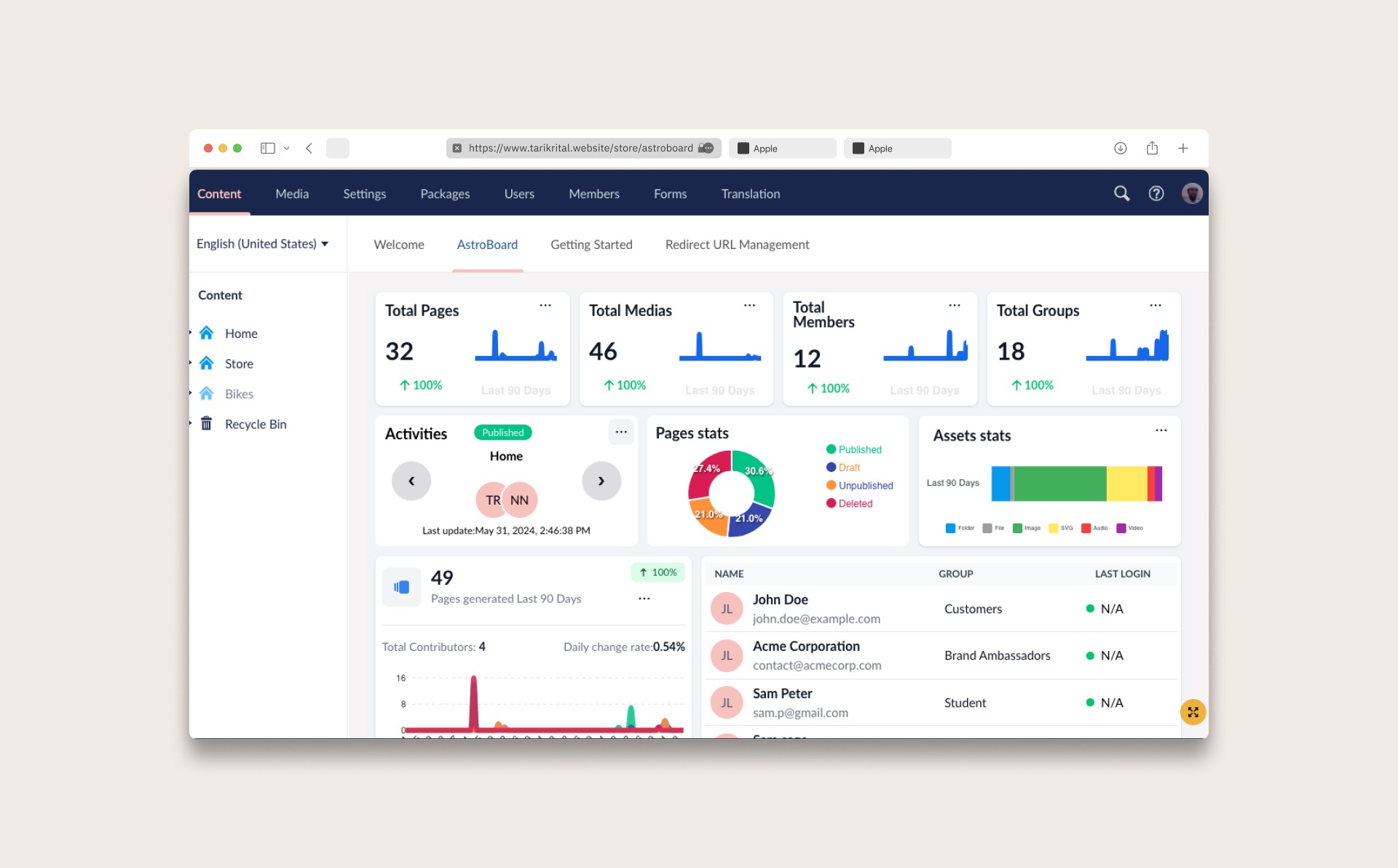Viewport: 1398px width, 868px height.
Task: Open Total Pages card options menu
Action: tap(545, 306)
